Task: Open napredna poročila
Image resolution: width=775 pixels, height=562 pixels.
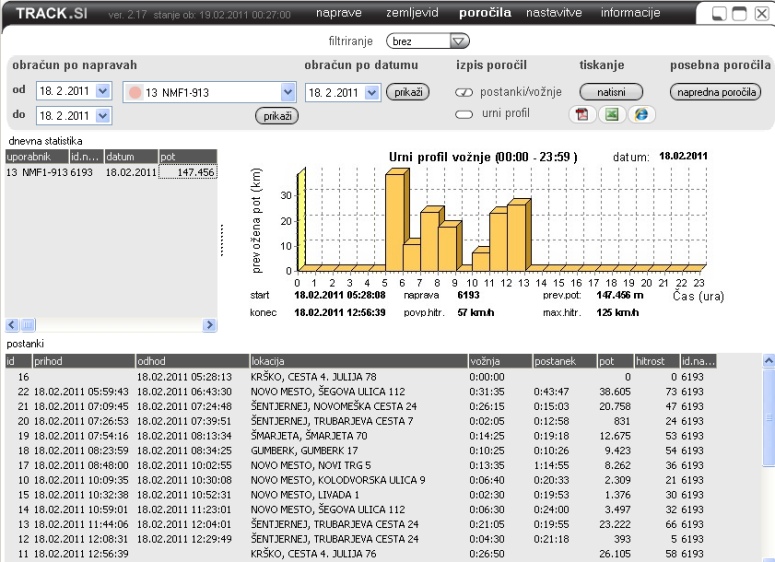Action: pos(716,92)
